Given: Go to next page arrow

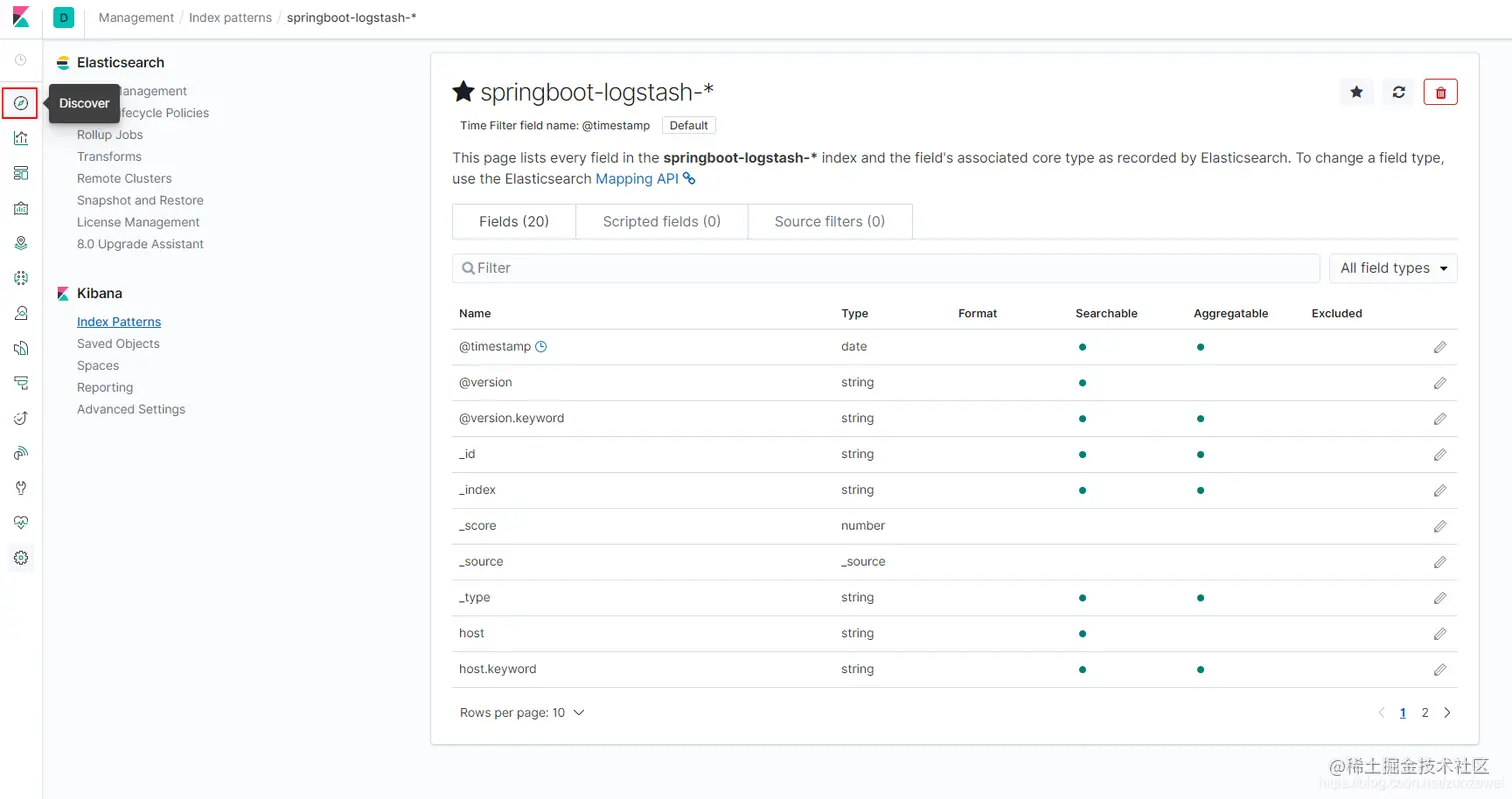Looking at the screenshot, I should (x=1447, y=713).
